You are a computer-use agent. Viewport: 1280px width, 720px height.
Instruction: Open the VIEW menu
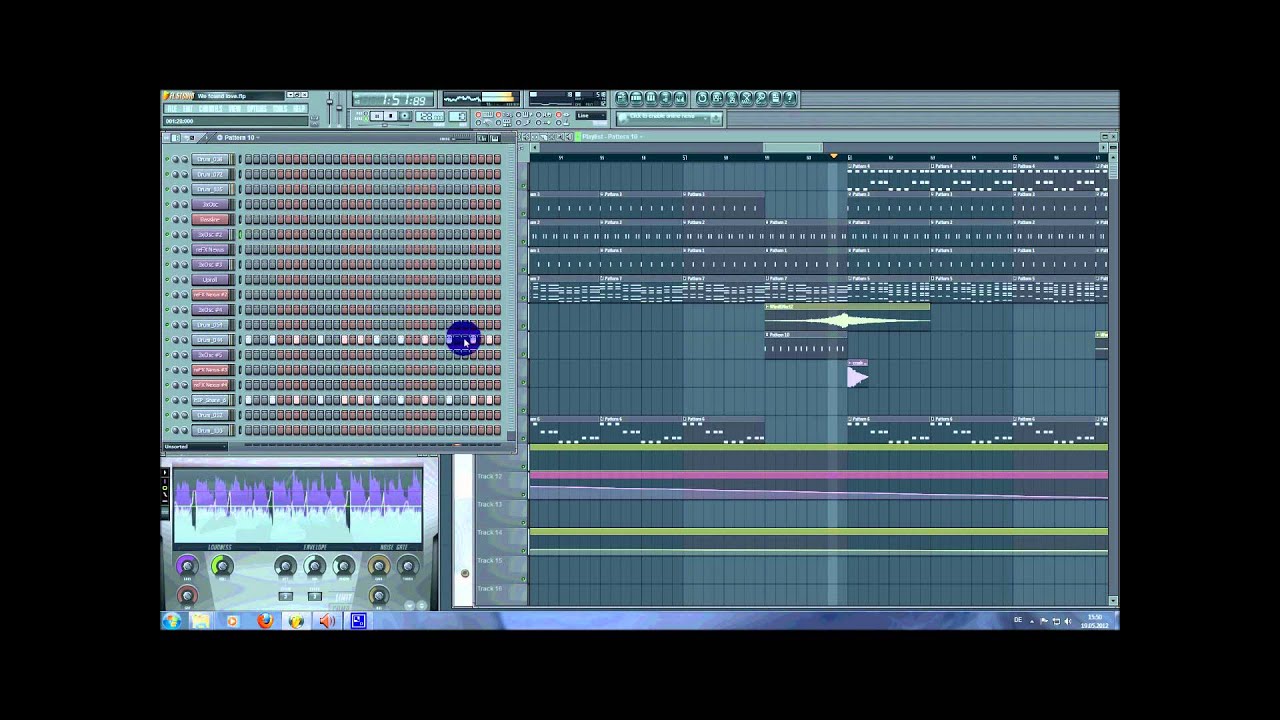click(234, 108)
